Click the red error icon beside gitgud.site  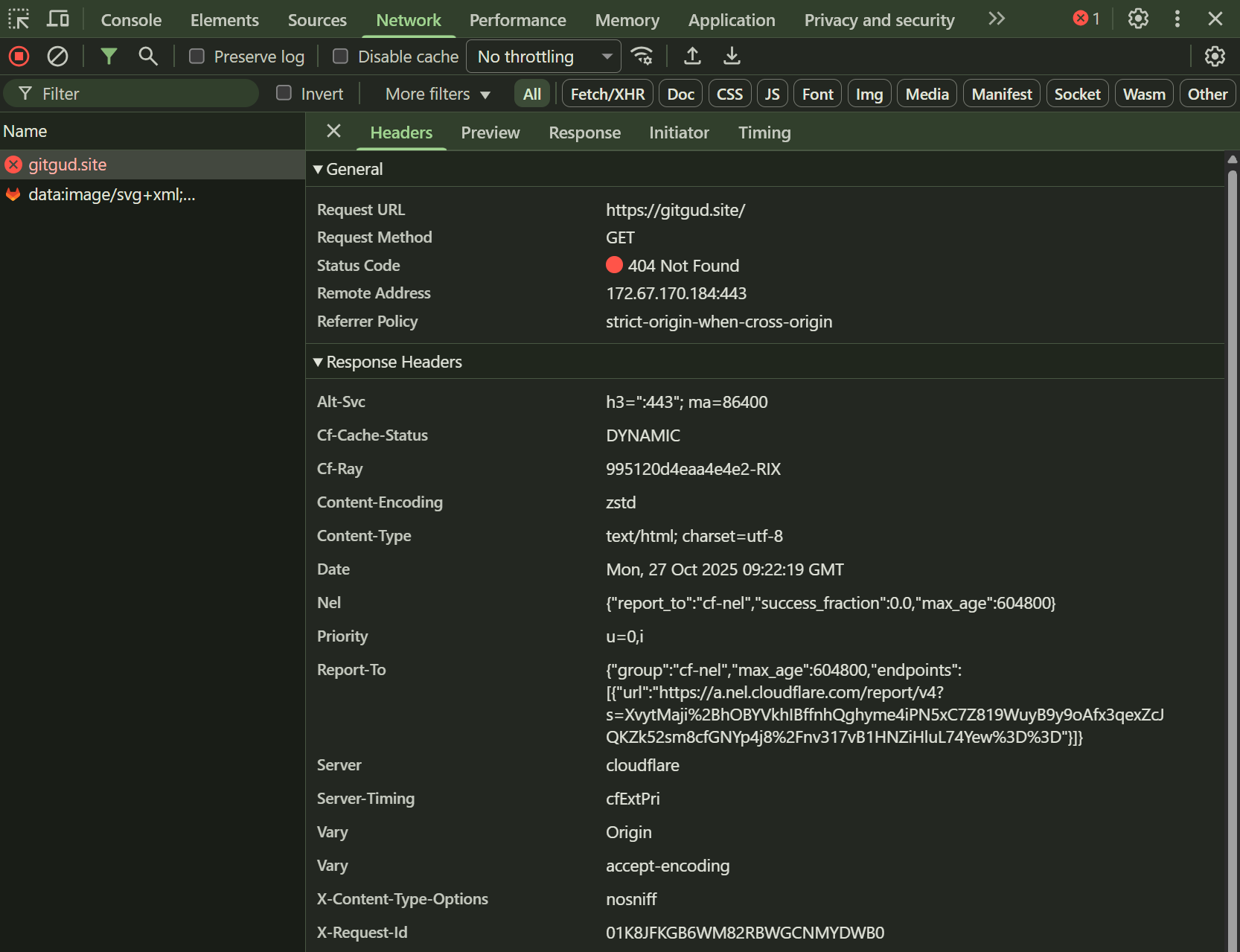(x=13, y=164)
